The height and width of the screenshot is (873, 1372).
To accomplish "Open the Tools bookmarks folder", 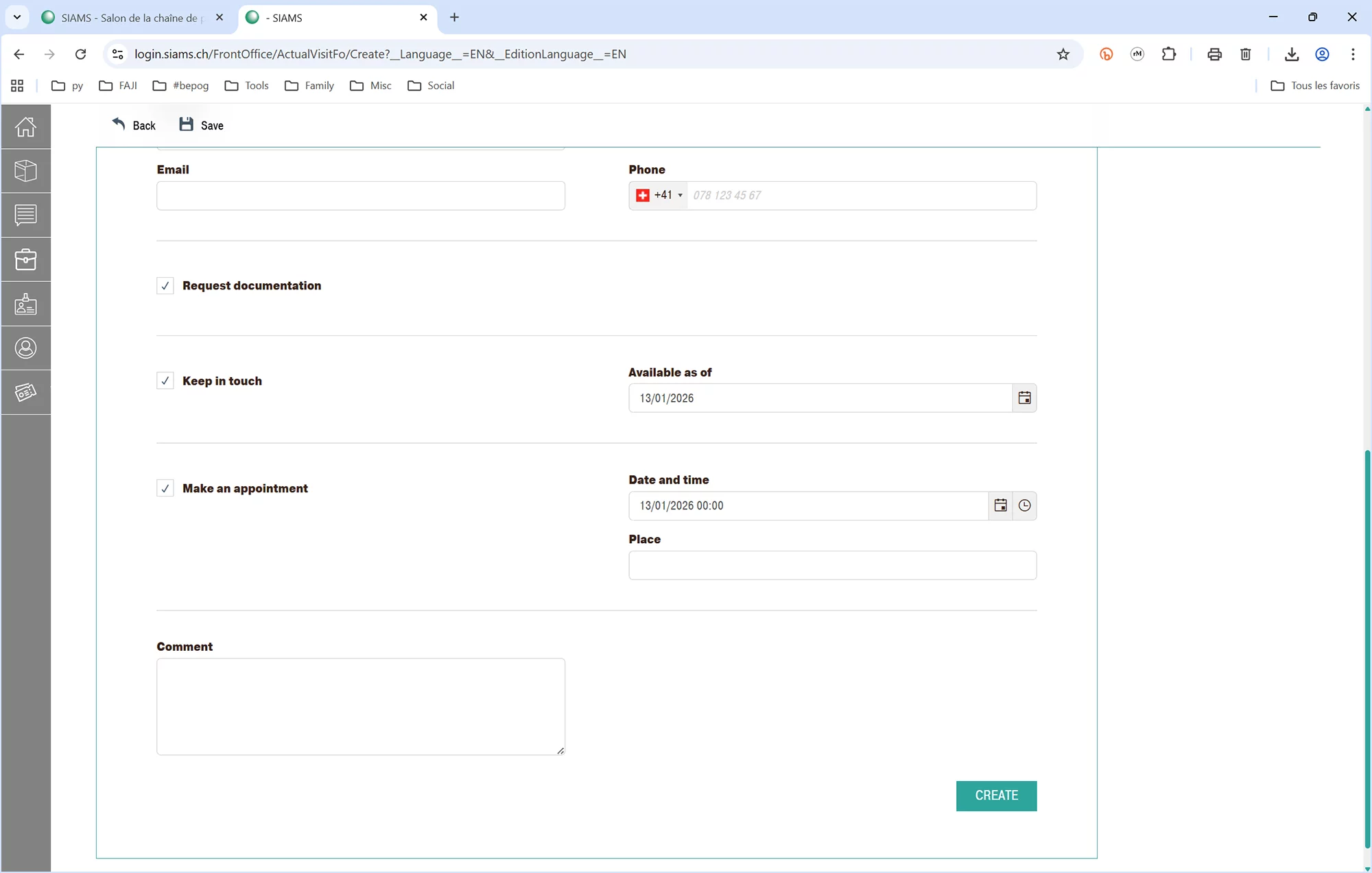I will [247, 86].
